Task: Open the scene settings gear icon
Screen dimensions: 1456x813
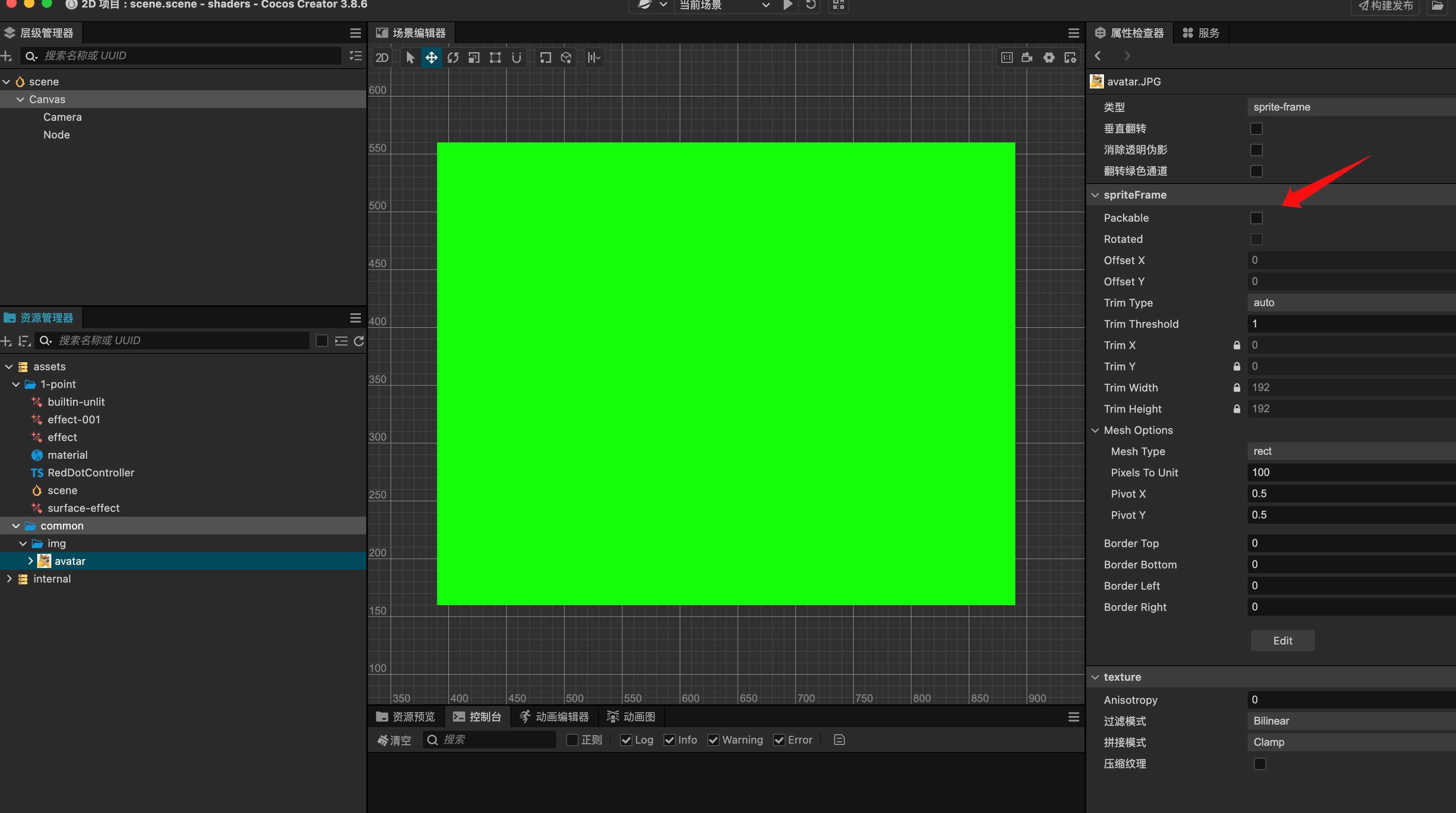Action: pyautogui.click(x=1049, y=58)
